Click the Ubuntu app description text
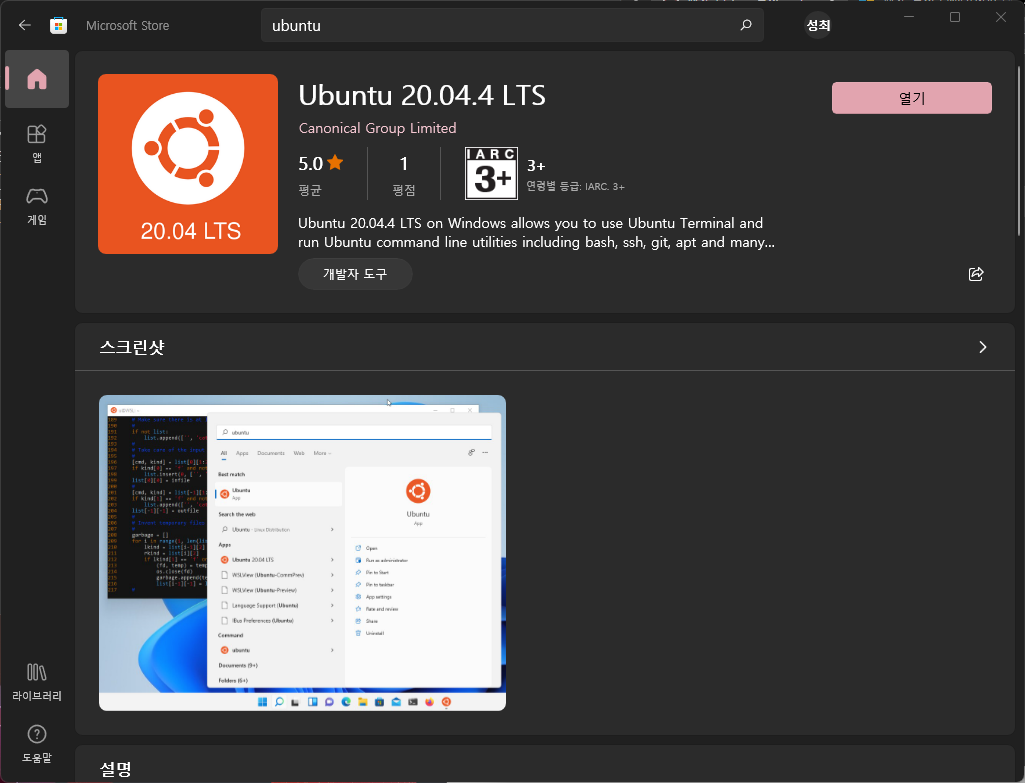Image resolution: width=1025 pixels, height=783 pixels. point(536,233)
